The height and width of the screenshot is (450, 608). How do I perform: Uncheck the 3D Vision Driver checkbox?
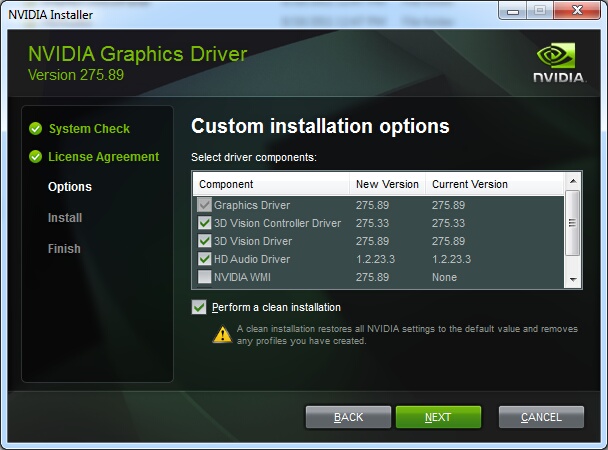tap(204, 241)
